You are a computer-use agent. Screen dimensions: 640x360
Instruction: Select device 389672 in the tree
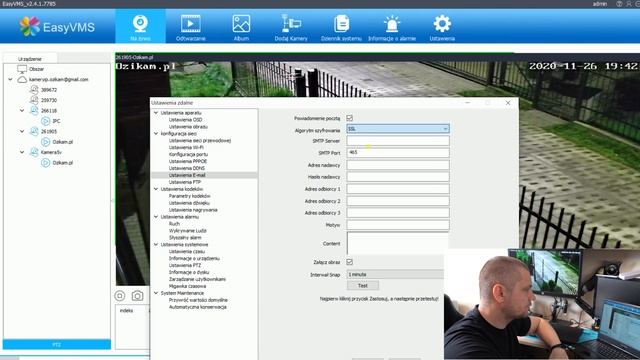point(49,90)
